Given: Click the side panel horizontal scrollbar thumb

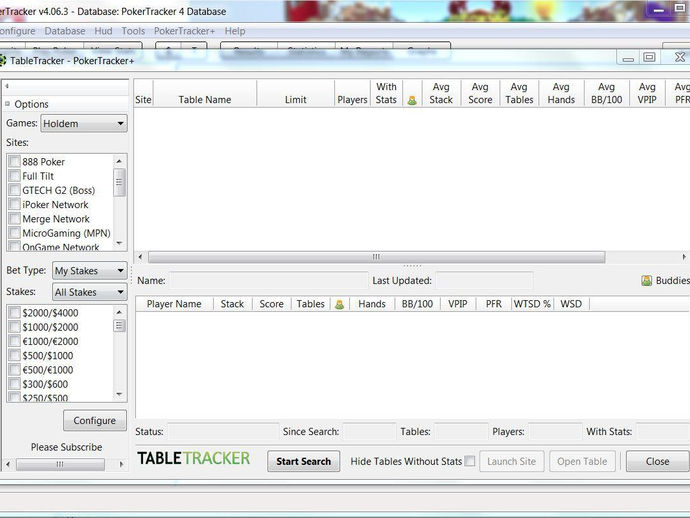Looking at the screenshot, I should tap(60, 464).
